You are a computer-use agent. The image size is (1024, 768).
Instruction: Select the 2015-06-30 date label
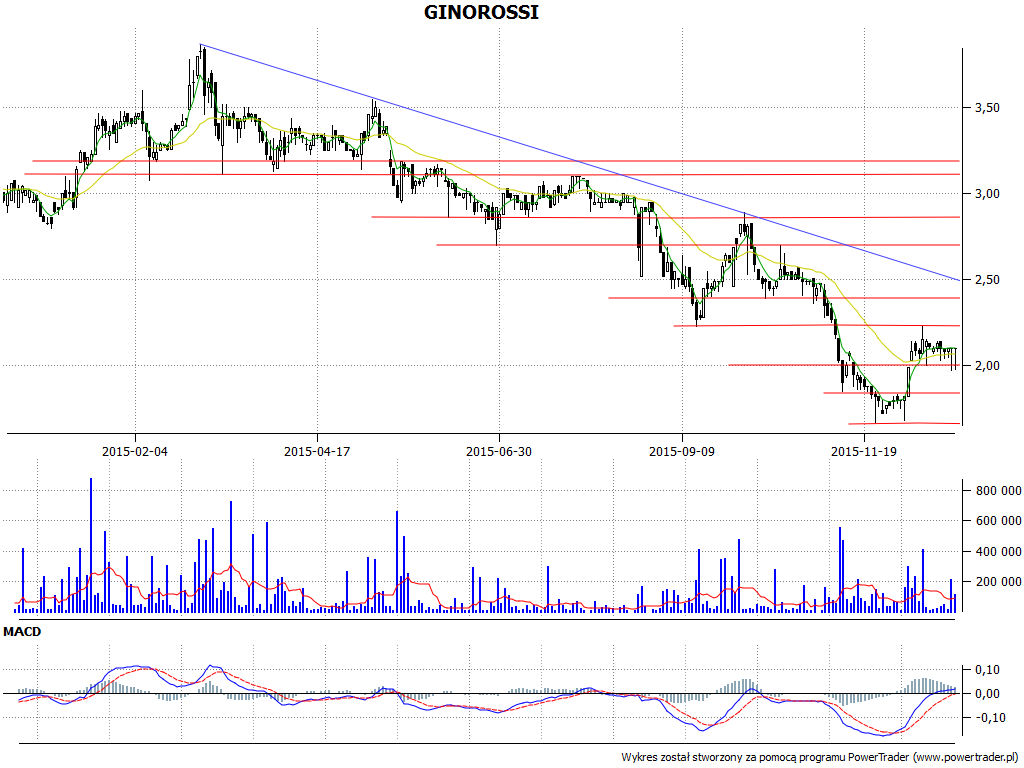coord(499,451)
